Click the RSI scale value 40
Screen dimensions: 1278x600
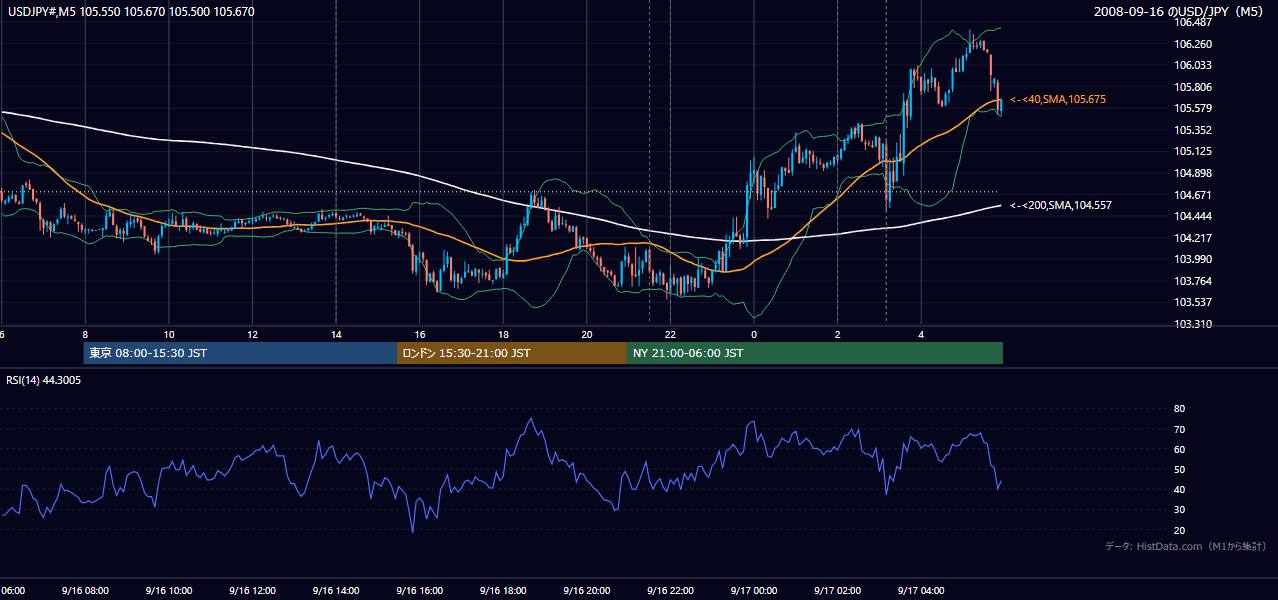point(1179,490)
